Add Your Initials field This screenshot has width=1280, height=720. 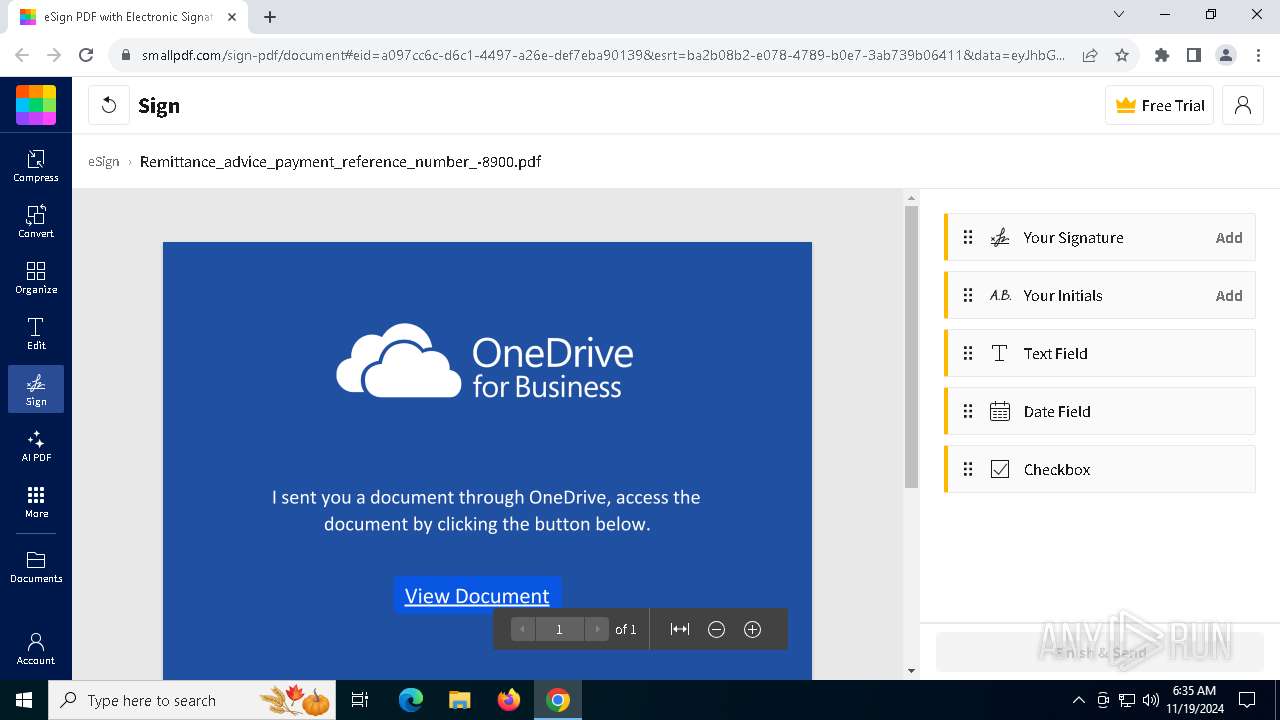coord(1229,295)
